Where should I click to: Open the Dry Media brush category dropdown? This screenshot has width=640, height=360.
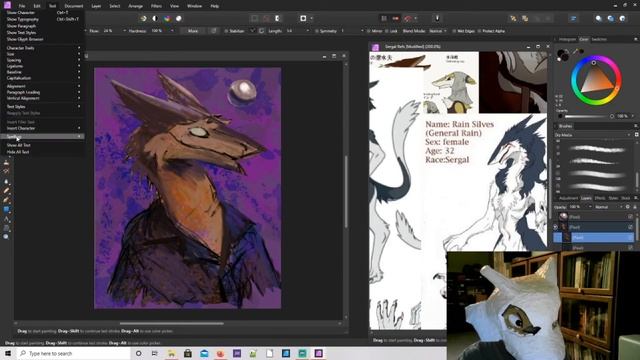[x=592, y=135]
